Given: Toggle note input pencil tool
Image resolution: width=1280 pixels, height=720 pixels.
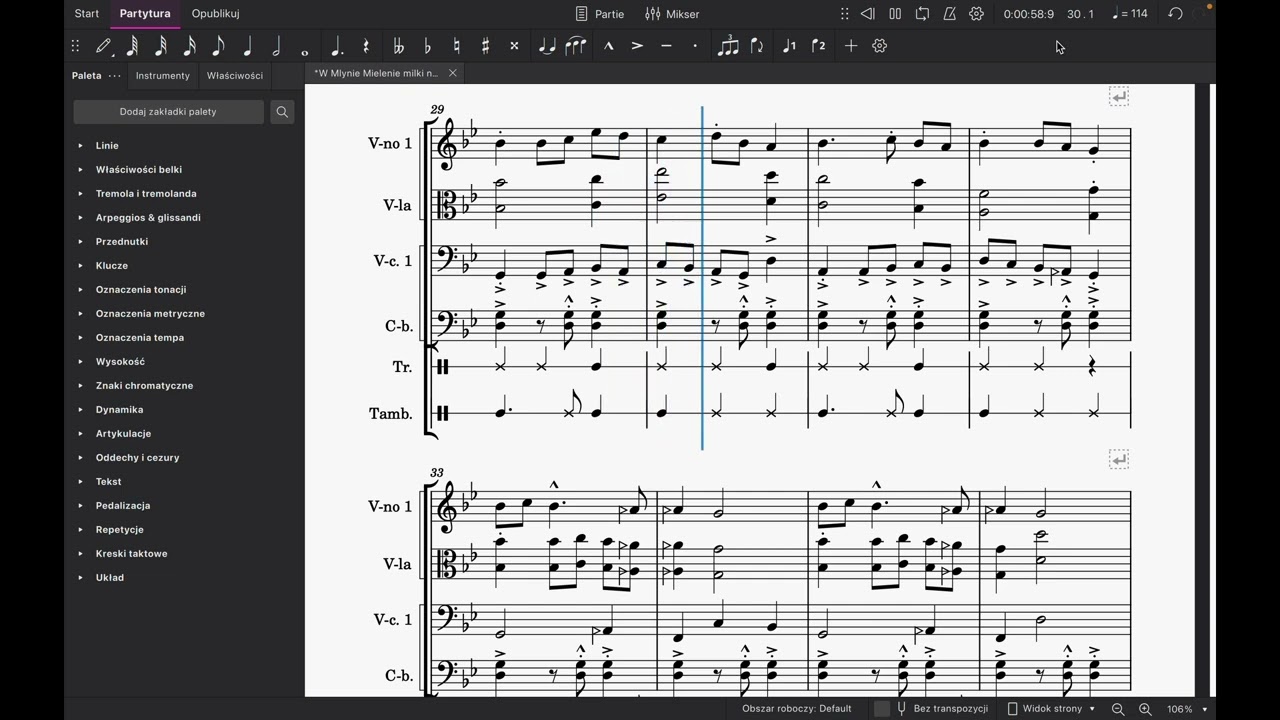Looking at the screenshot, I should click(x=104, y=46).
